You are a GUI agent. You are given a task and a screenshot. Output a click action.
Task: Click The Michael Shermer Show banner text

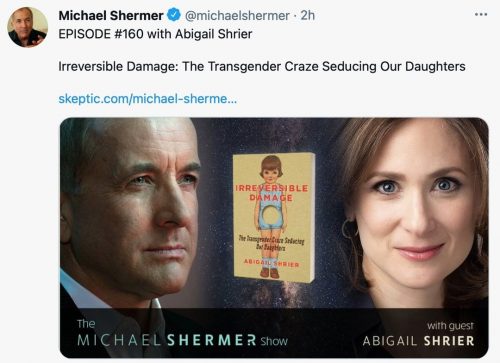pos(182,334)
